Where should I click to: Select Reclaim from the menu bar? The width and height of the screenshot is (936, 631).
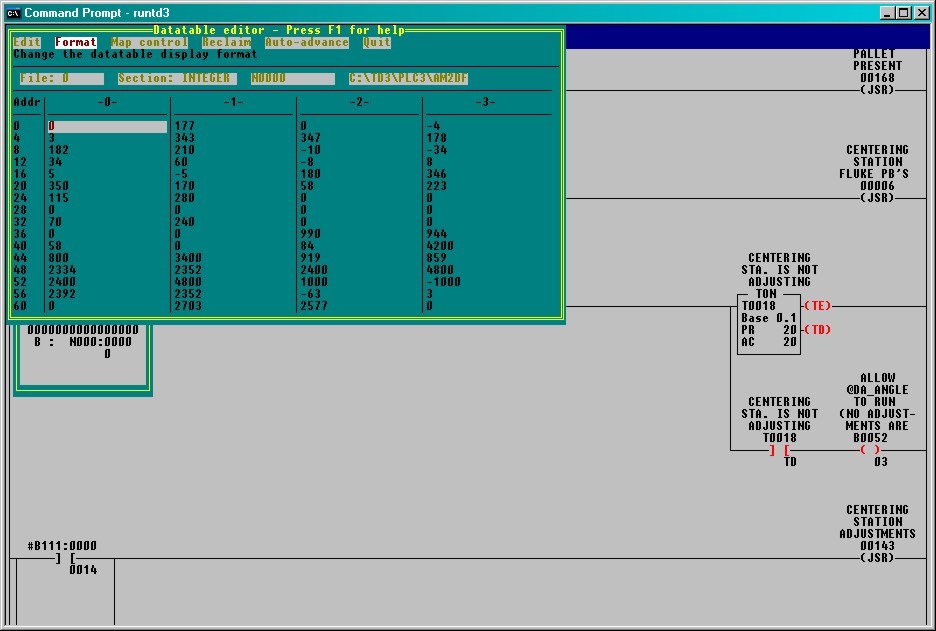pyautogui.click(x=227, y=42)
